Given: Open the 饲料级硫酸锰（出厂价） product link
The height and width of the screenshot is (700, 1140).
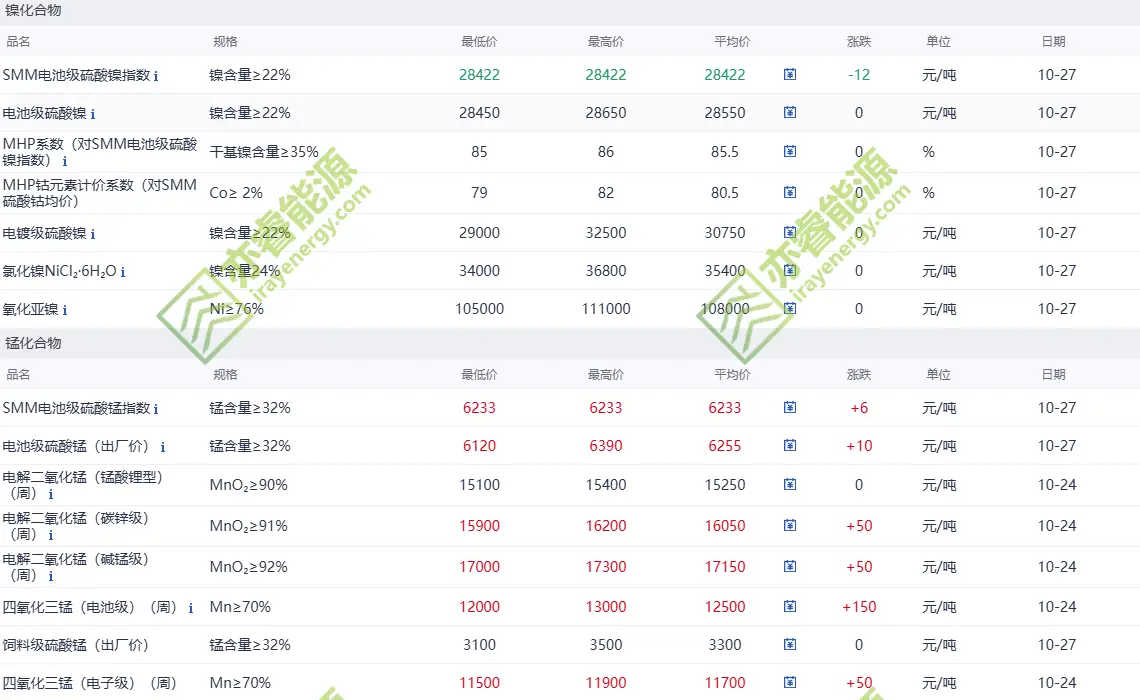Looking at the screenshot, I should (76, 645).
